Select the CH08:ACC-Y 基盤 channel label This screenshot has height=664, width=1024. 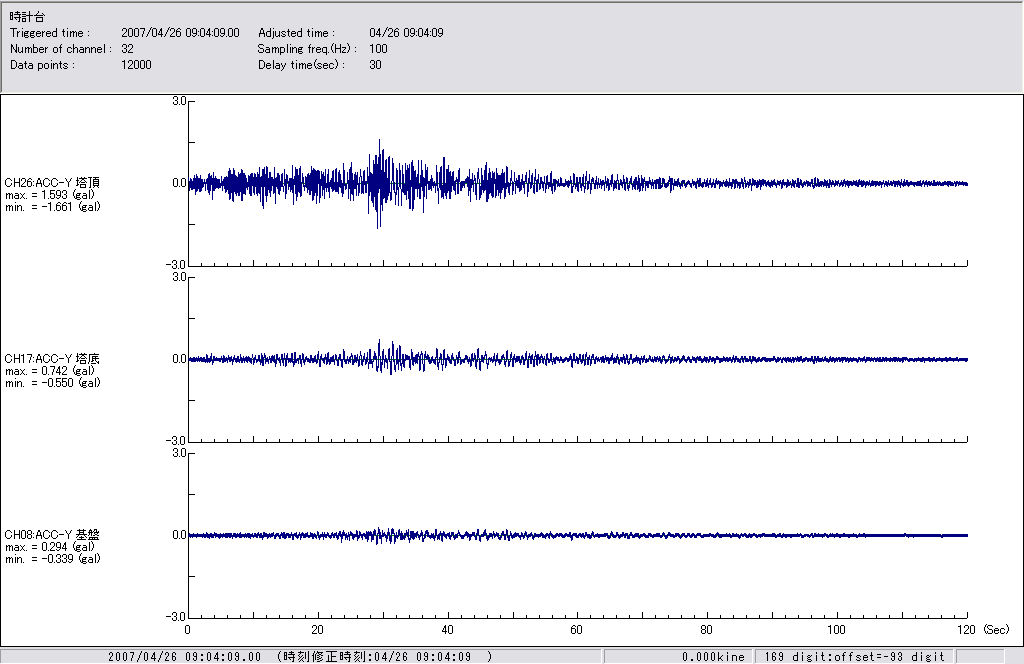[52, 535]
